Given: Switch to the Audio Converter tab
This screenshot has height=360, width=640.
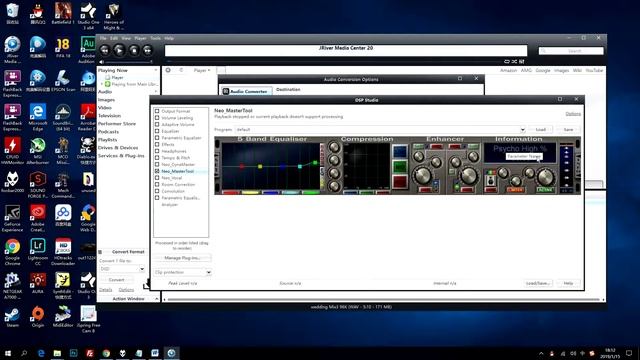Looking at the screenshot, I should tap(246, 91).
